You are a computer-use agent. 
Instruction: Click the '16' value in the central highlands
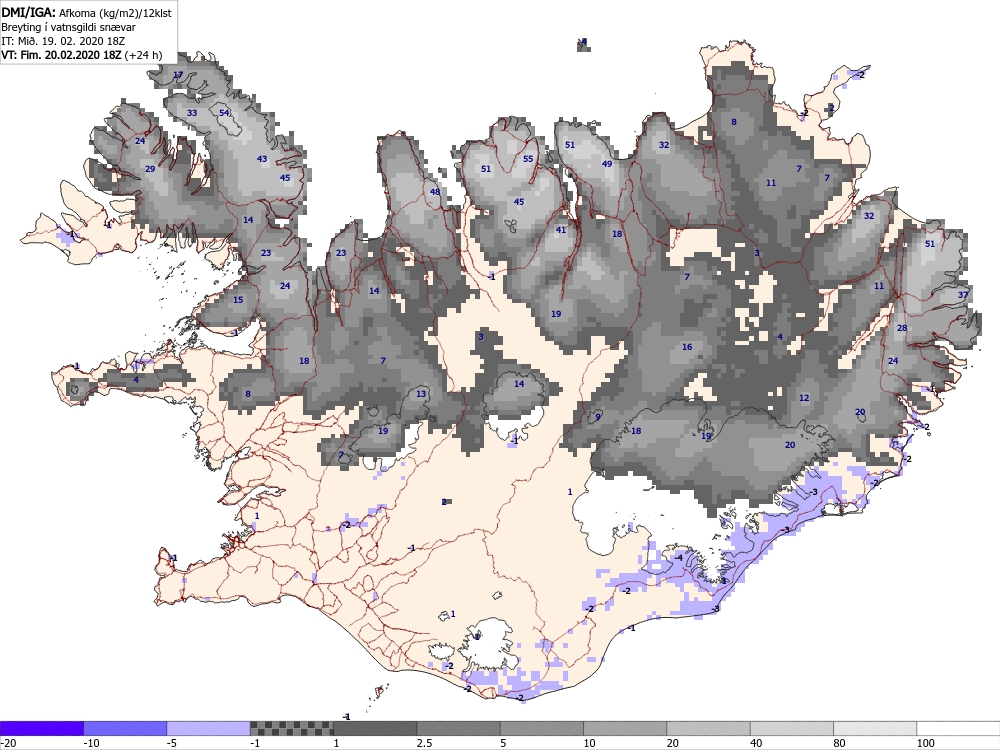(687, 347)
